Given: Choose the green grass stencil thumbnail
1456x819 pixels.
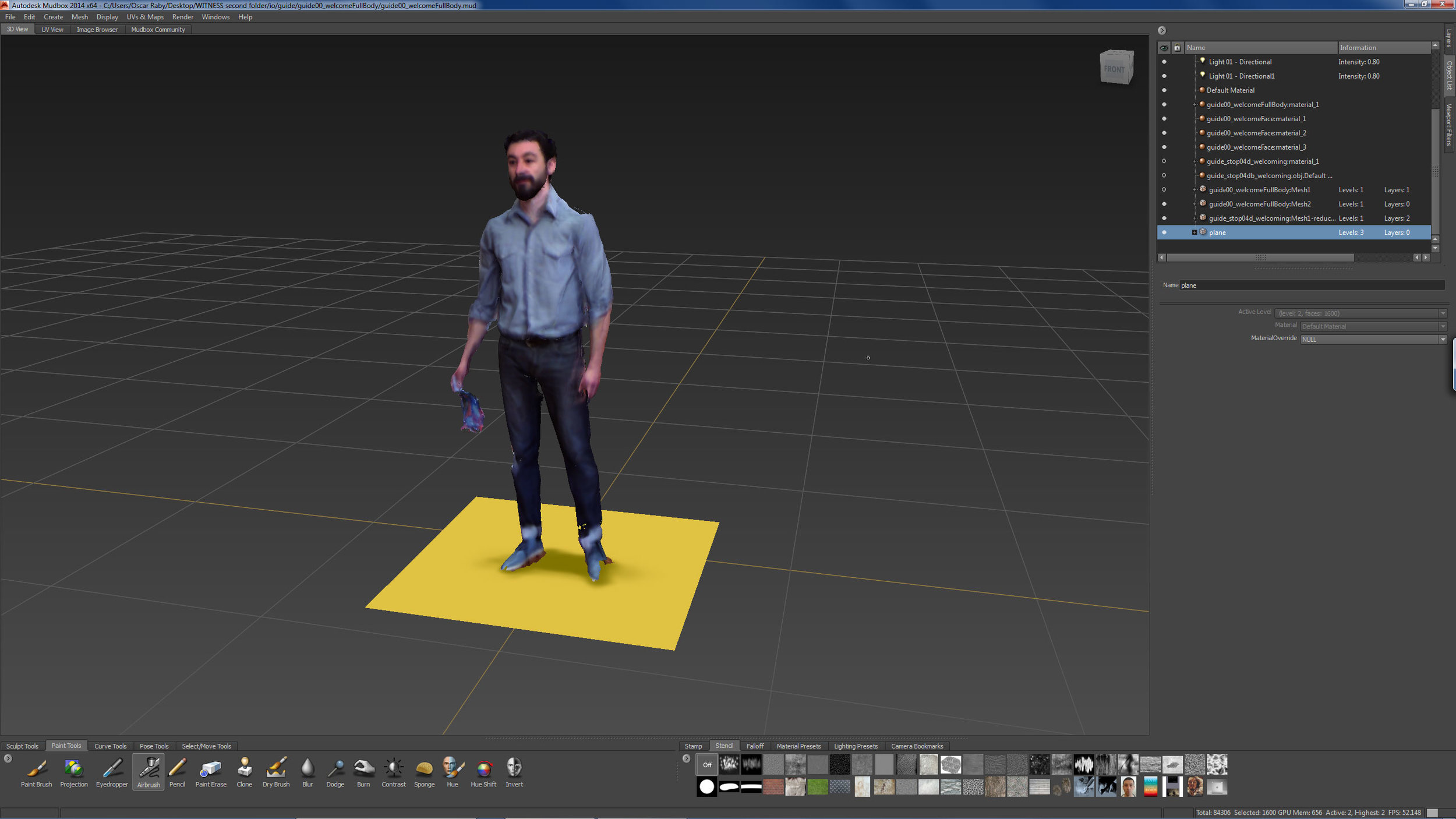Looking at the screenshot, I should tap(818, 787).
